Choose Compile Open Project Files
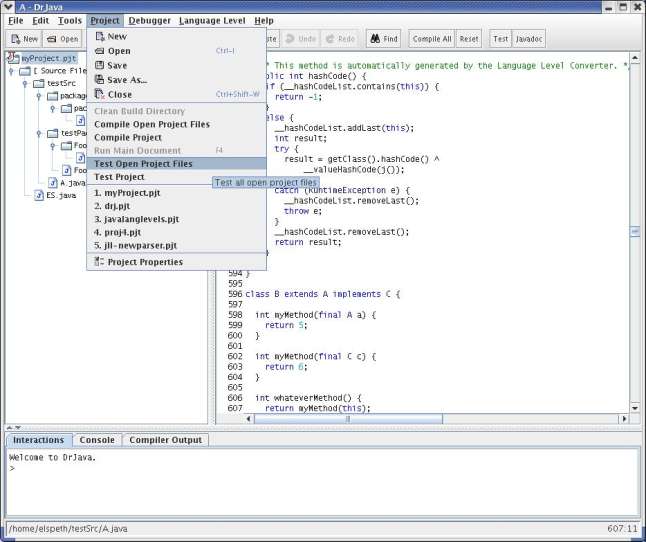 click(x=176, y=124)
